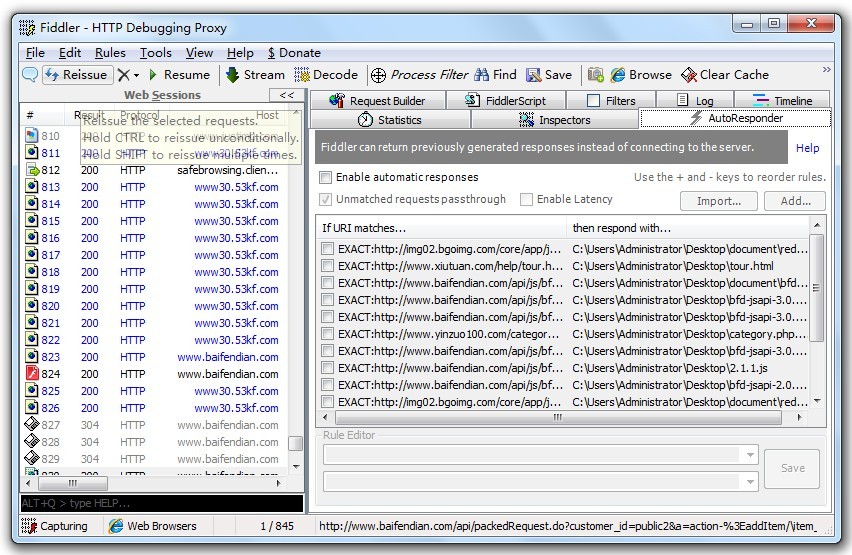Check the xiutuan.com tour rule checkbox
Screen dimensions: 852x555
(327, 266)
